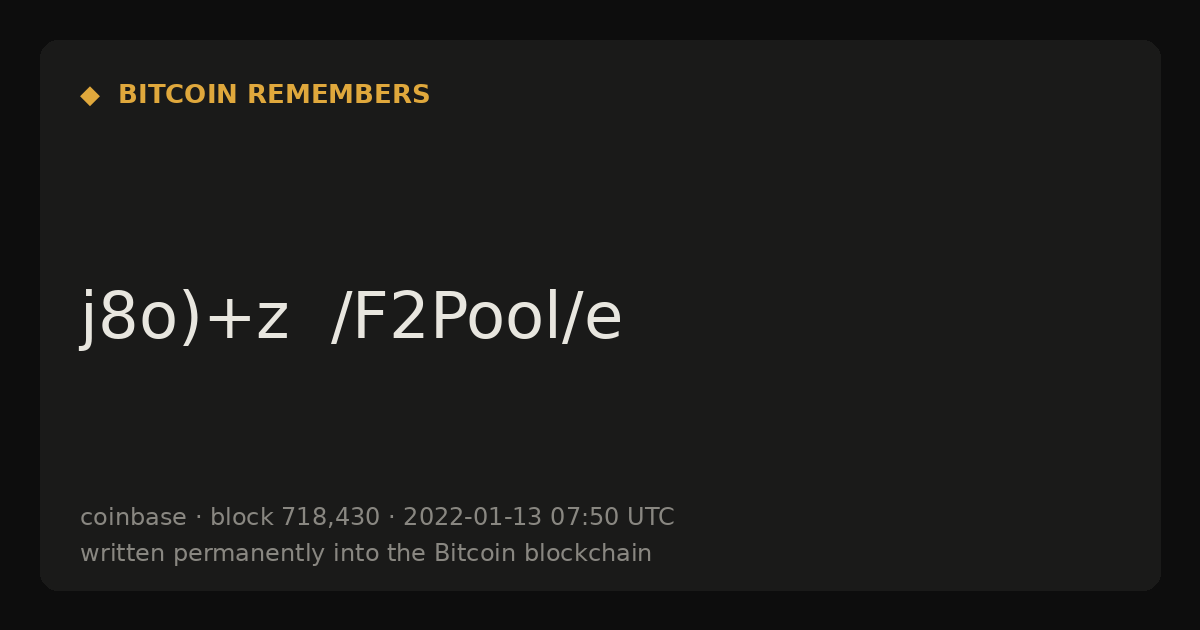The image size is (1200, 630).
Task: Click the dot separator before the date
Action: coord(392,518)
